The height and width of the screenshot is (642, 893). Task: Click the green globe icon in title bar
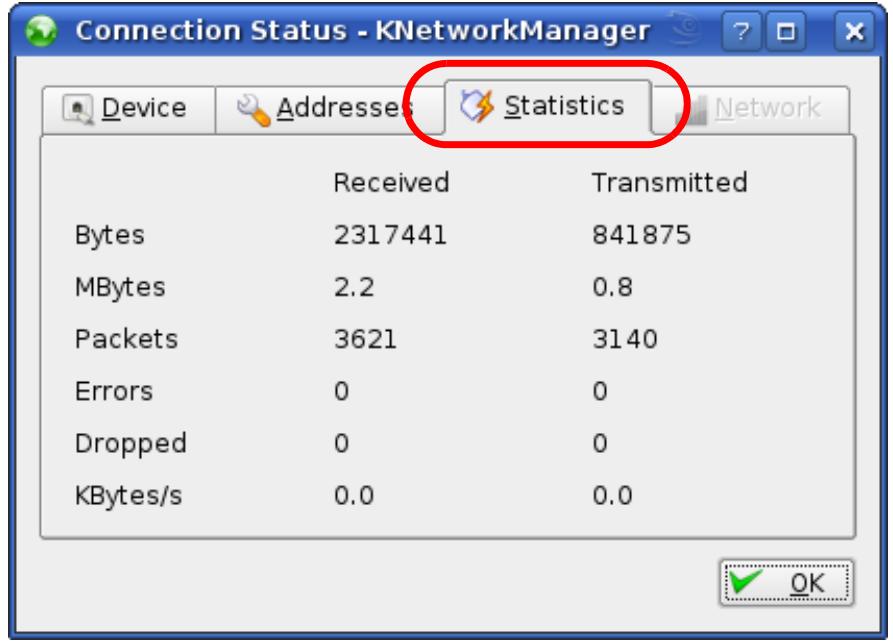41,31
